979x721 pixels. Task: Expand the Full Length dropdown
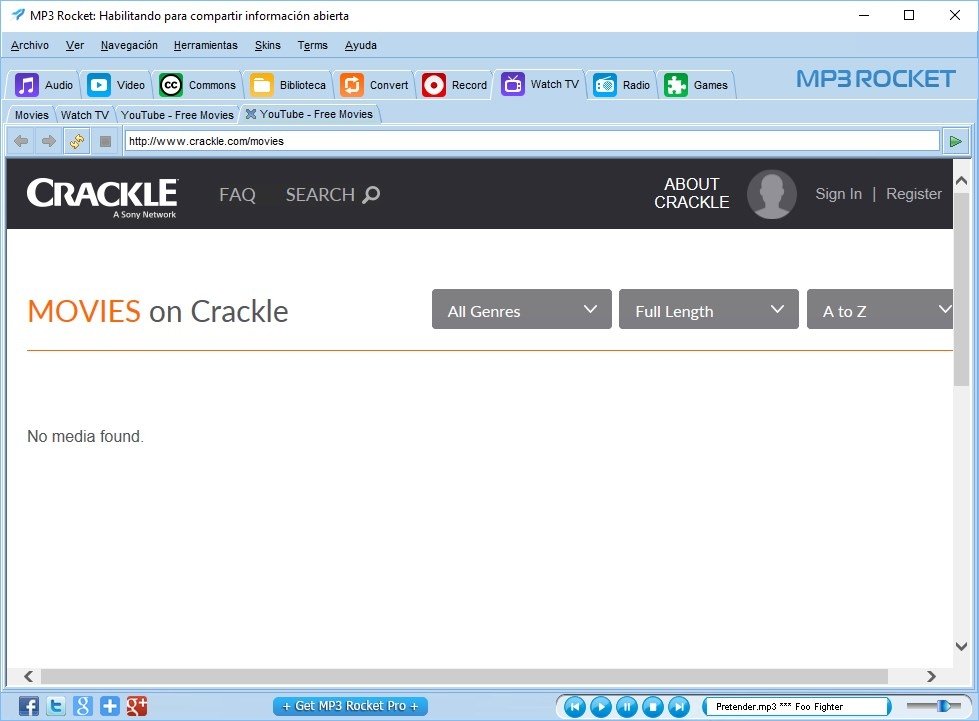(709, 309)
